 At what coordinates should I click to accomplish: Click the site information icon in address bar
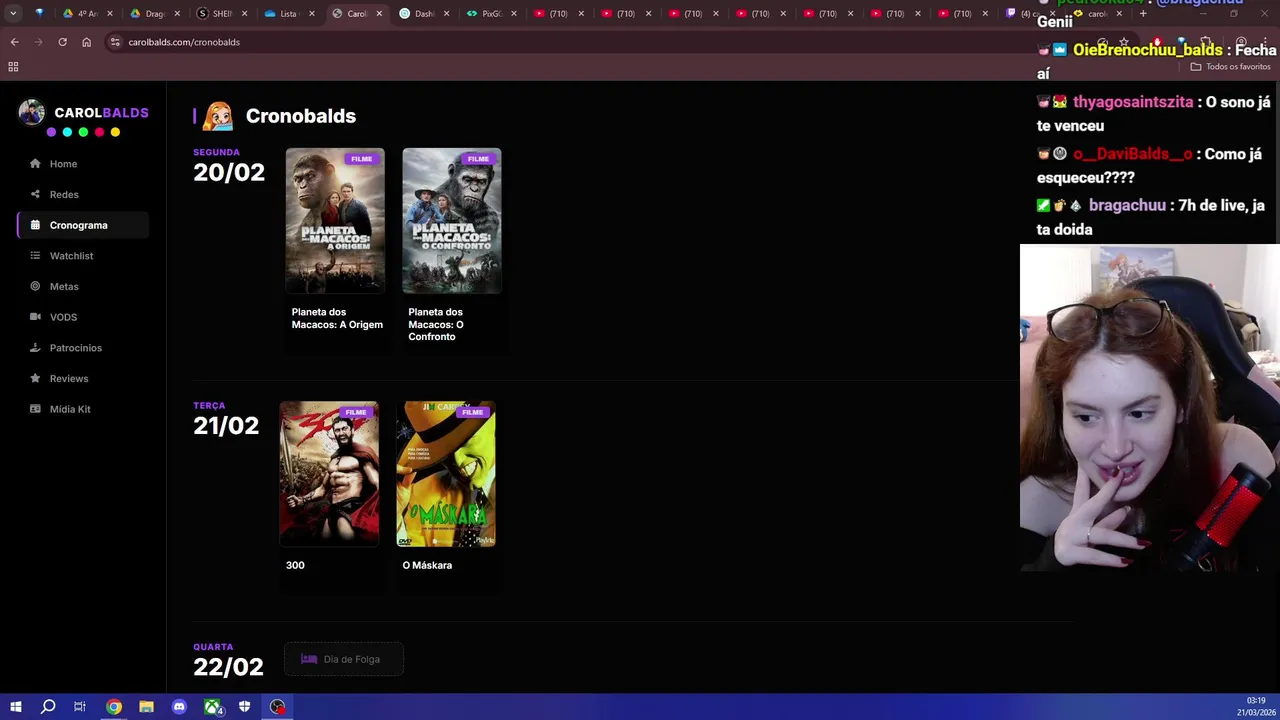point(115,42)
